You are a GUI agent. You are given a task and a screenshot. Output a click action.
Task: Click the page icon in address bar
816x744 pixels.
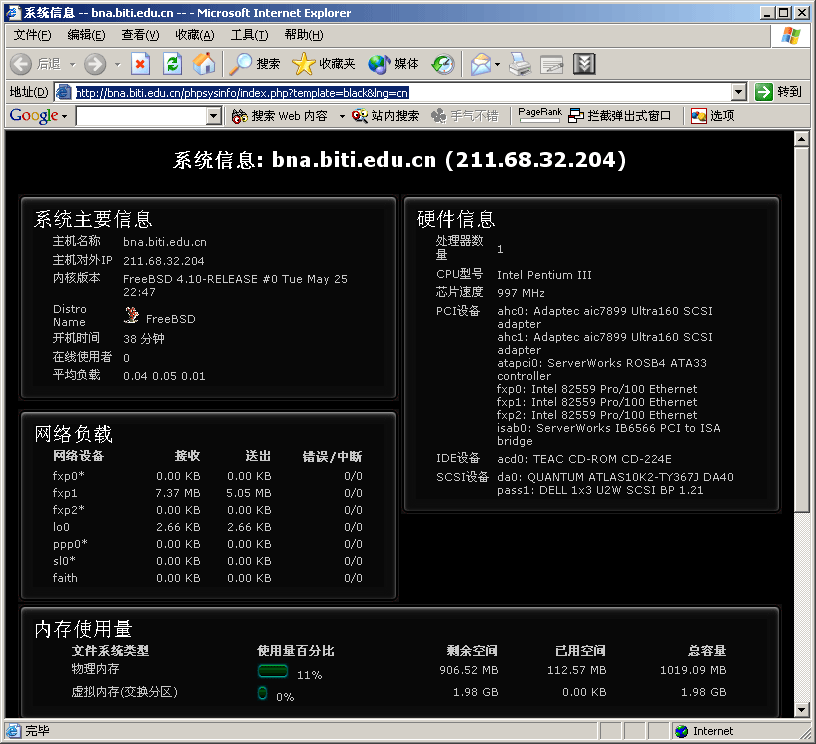pos(63,92)
